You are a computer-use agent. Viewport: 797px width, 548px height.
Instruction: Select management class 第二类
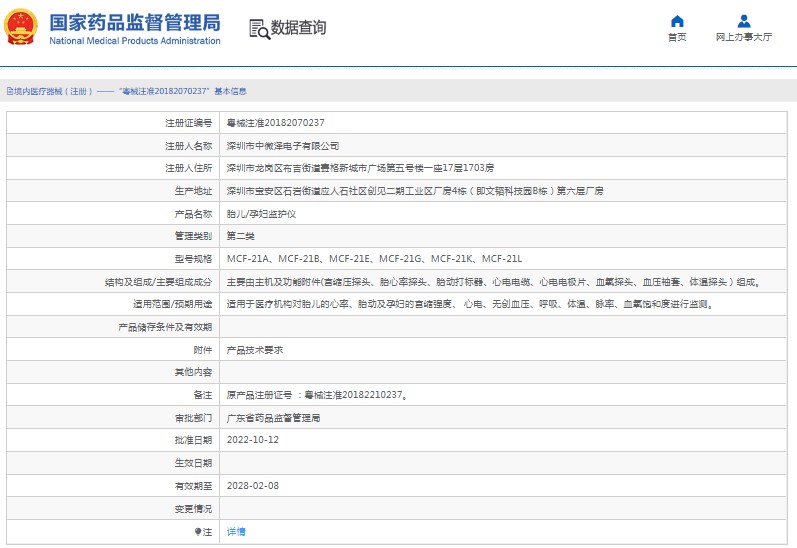point(240,236)
